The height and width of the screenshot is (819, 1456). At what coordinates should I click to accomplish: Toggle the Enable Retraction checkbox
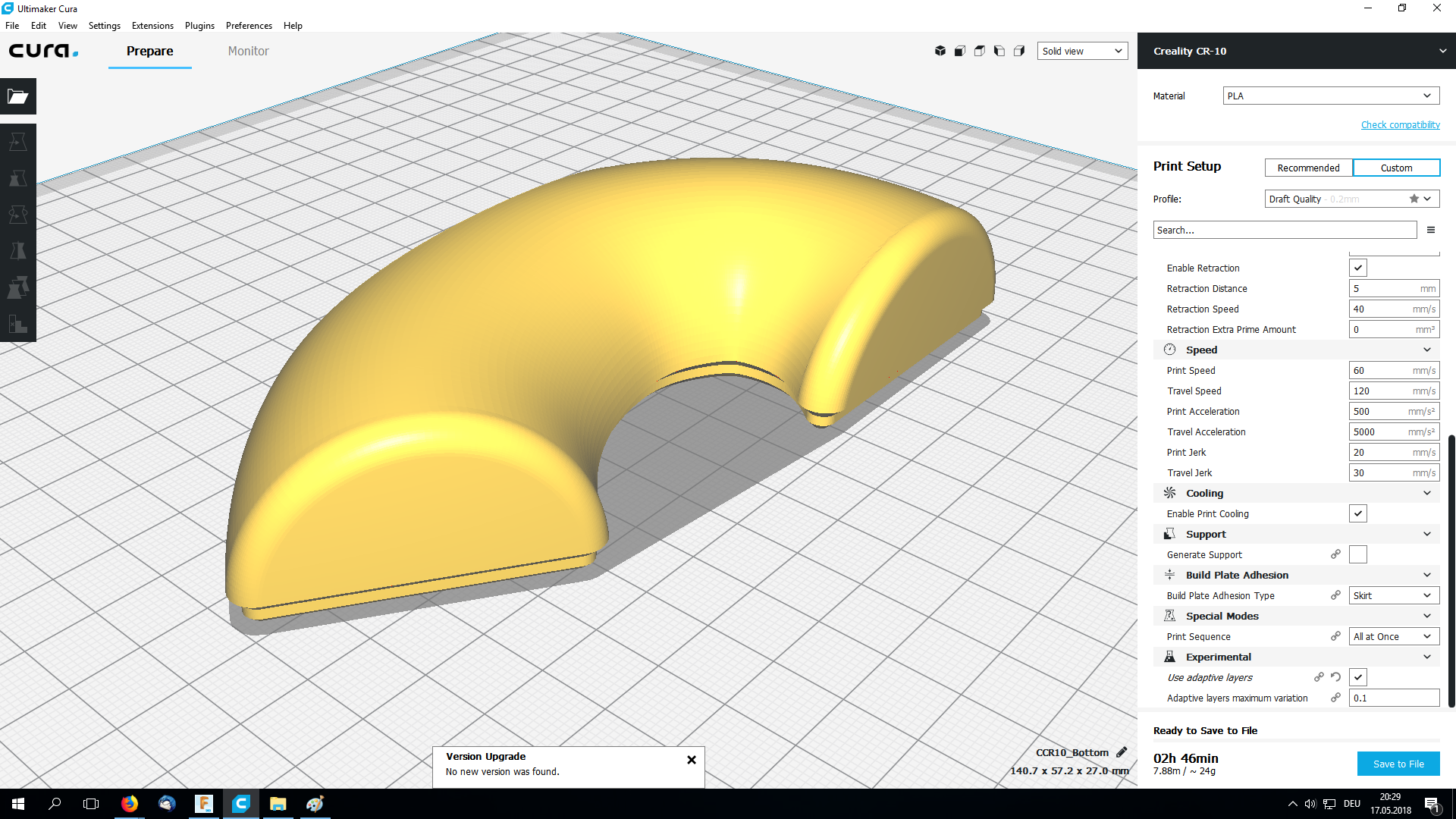click(x=1358, y=268)
